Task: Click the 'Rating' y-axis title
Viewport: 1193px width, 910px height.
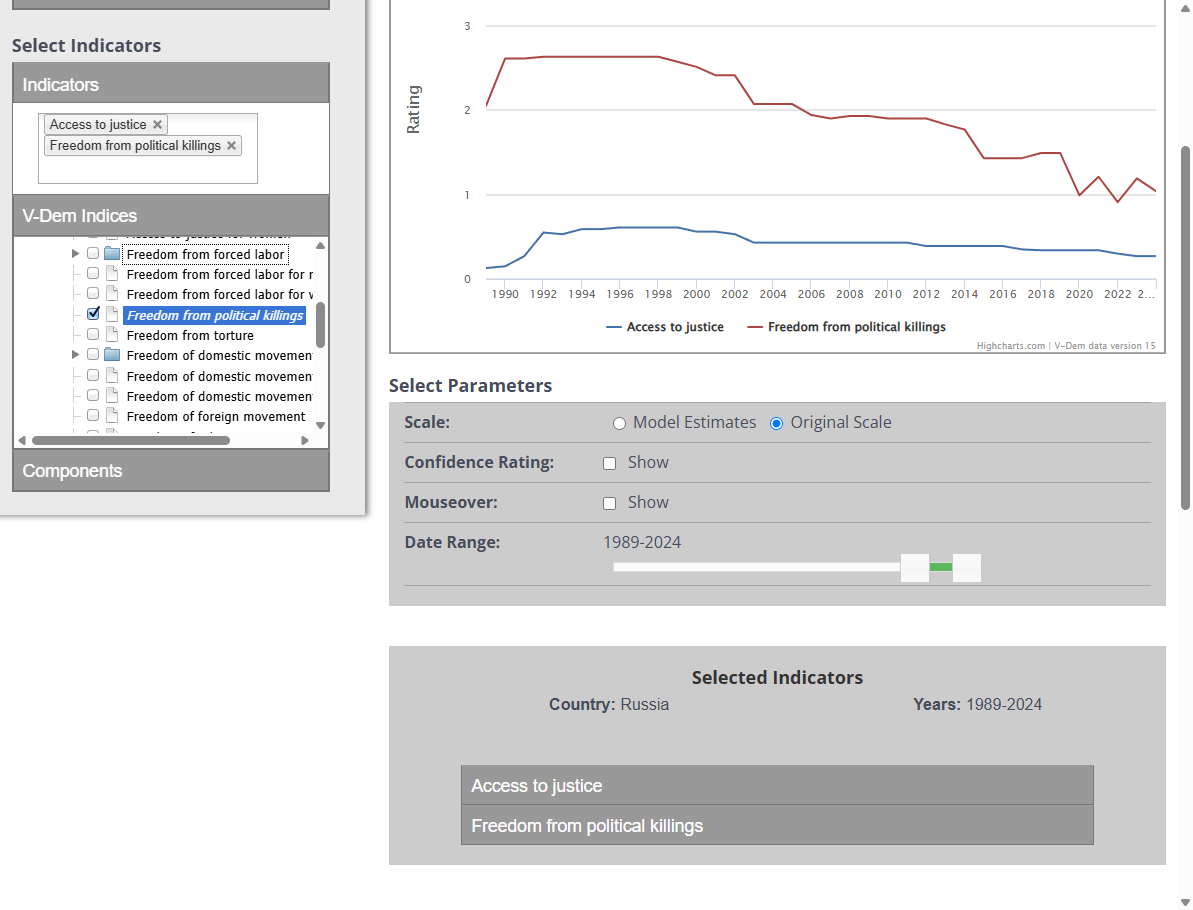Action: coord(413,110)
